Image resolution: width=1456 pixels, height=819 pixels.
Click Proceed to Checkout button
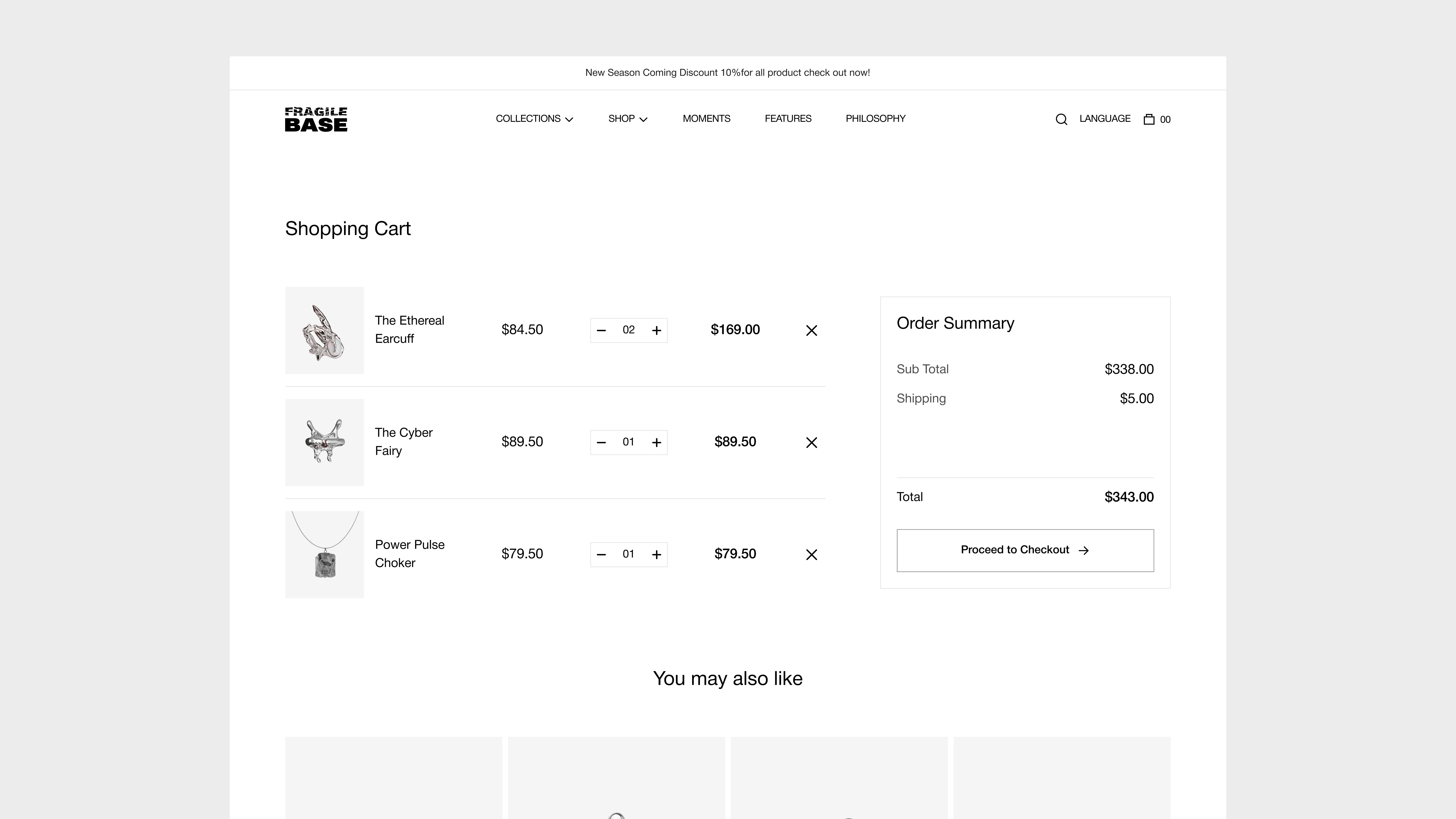tap(1025, 550)
